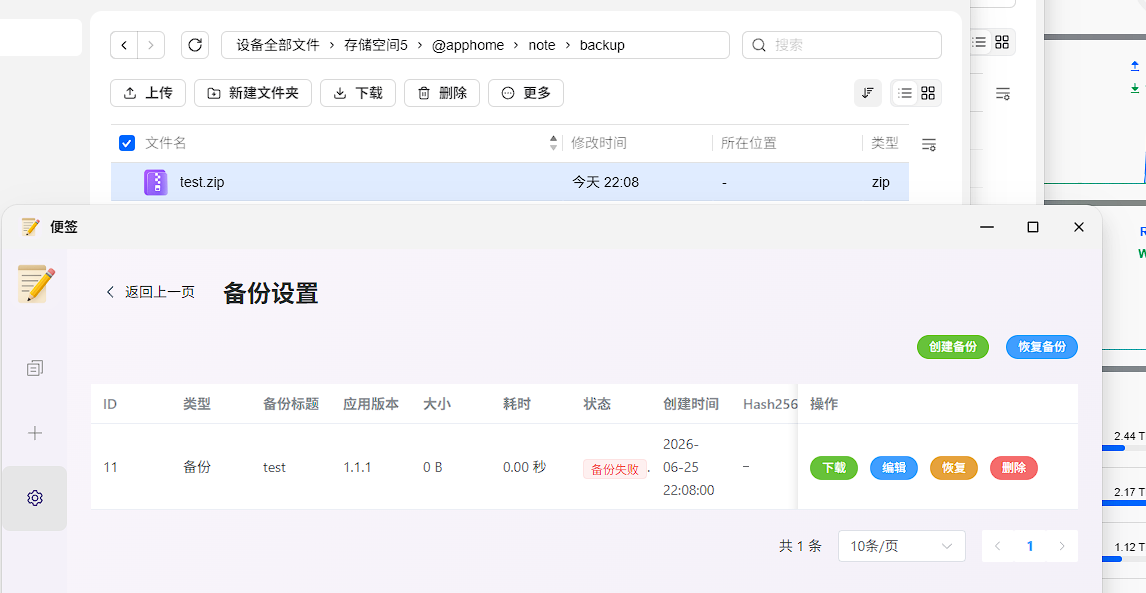
Task: Open the 更多 options menu
Action: tap(525, 93)
